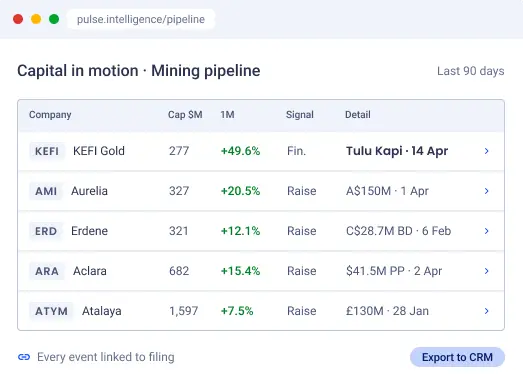Click the ATYM ticker badge

(51, 311)
